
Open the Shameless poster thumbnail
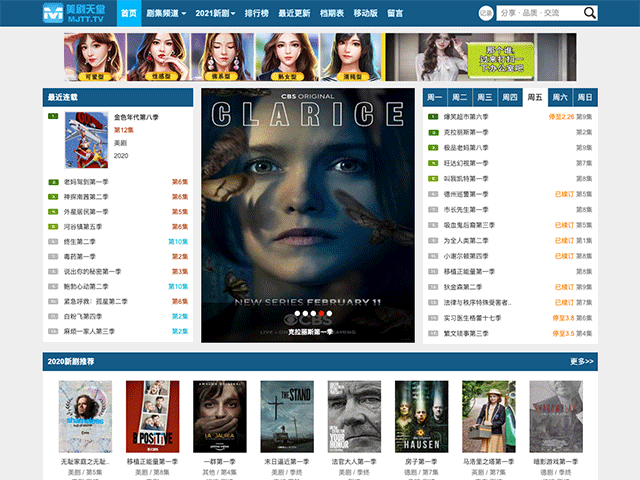(x=85, y=416)
